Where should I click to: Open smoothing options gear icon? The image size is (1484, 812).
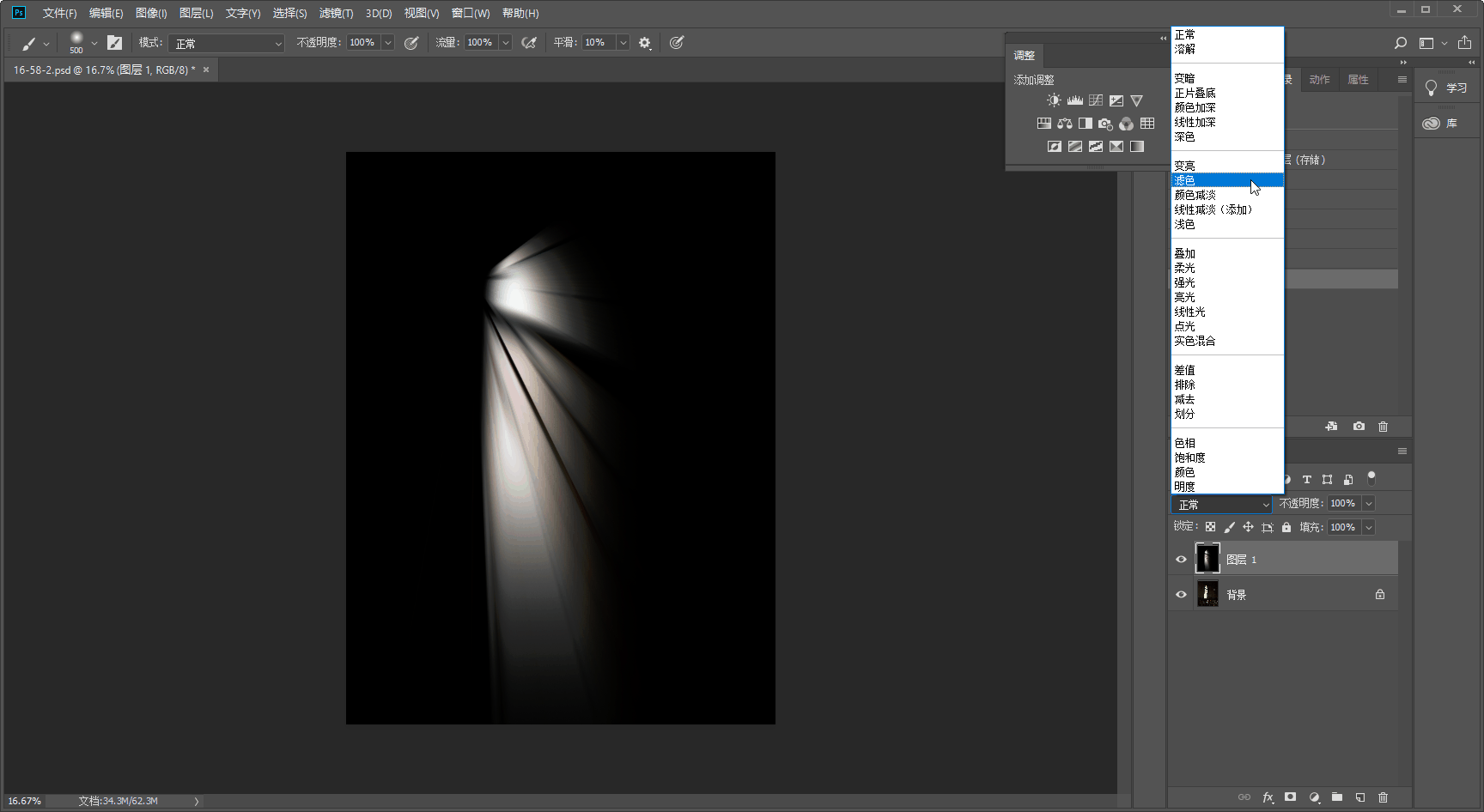(x=645, y=43)
